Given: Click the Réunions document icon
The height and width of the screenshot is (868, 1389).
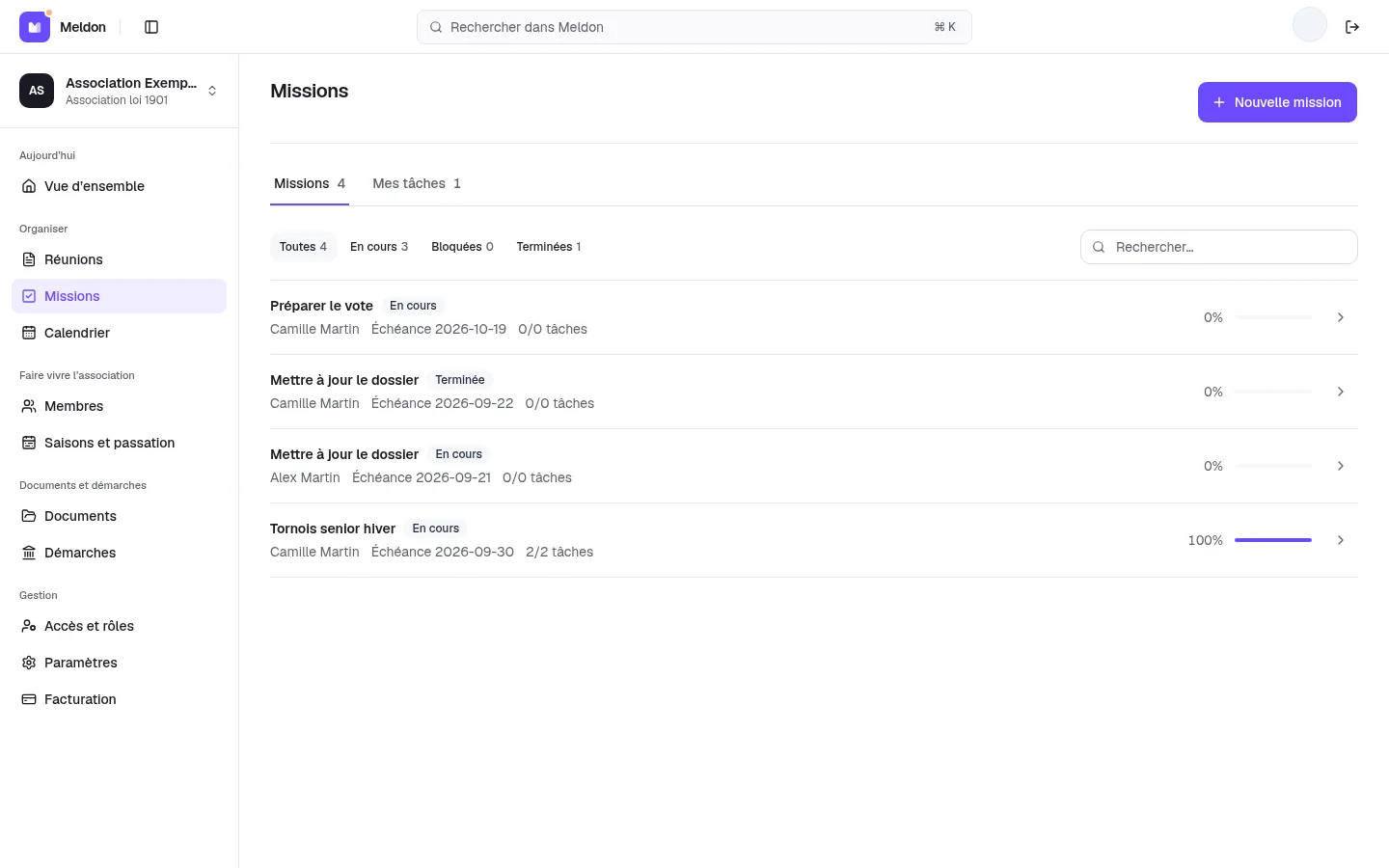Looking at the screenshot, I should tap(29, 259).
